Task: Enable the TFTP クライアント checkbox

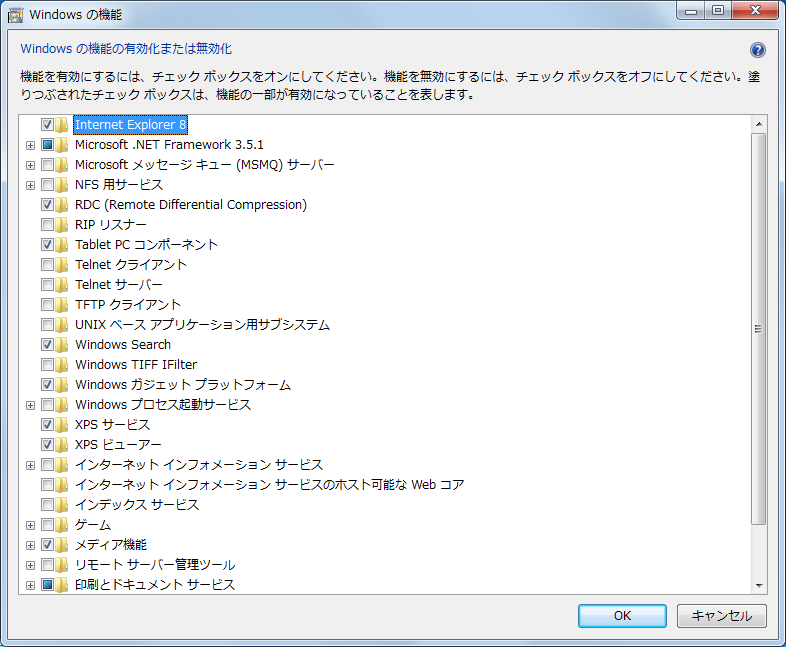Action: click(x=47, y=305)
